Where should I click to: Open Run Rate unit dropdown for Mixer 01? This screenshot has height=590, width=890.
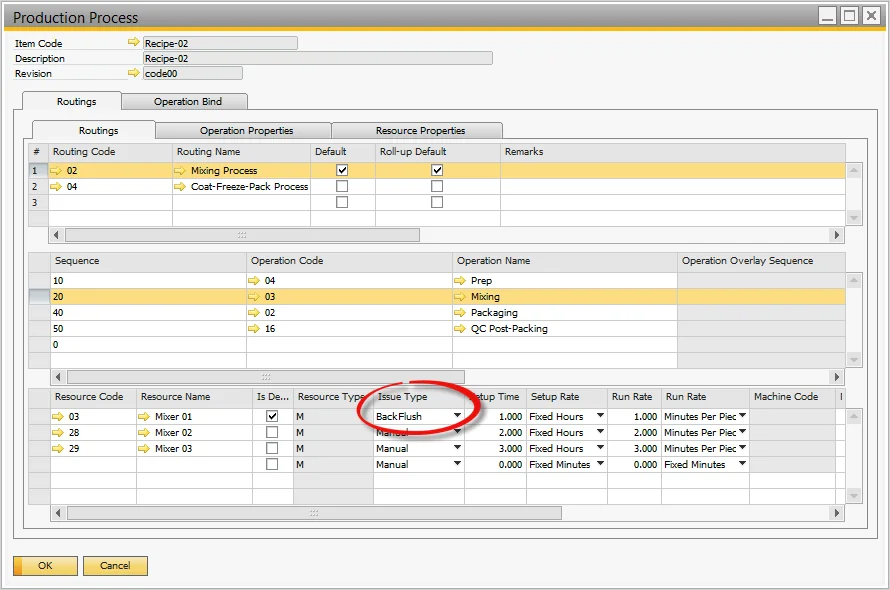click(742, 416)
